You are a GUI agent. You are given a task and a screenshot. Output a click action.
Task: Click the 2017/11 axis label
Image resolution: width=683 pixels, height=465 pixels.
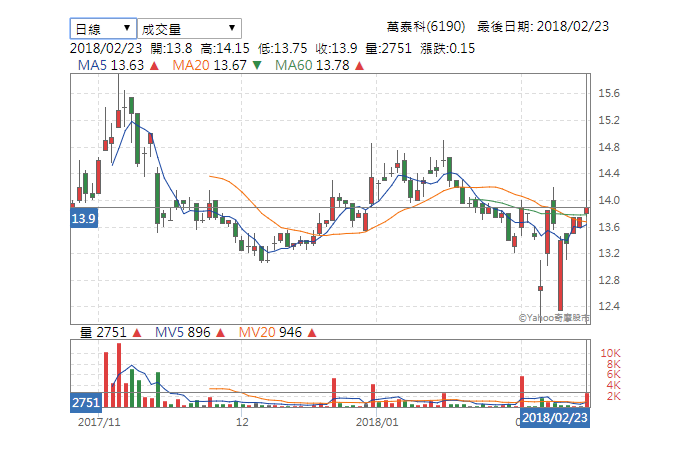[99, 422]
